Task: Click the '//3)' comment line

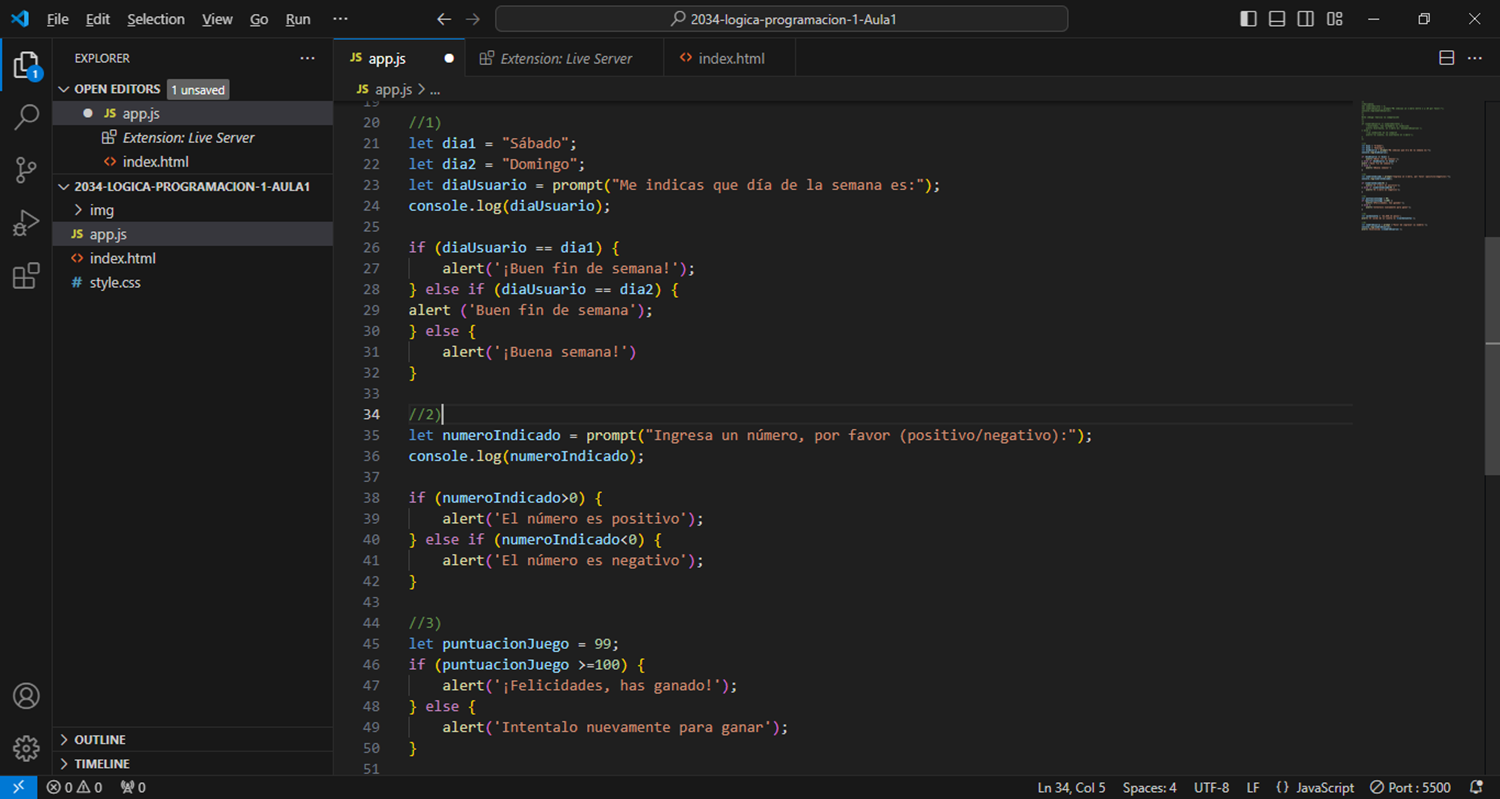Action: pos(425,622)
